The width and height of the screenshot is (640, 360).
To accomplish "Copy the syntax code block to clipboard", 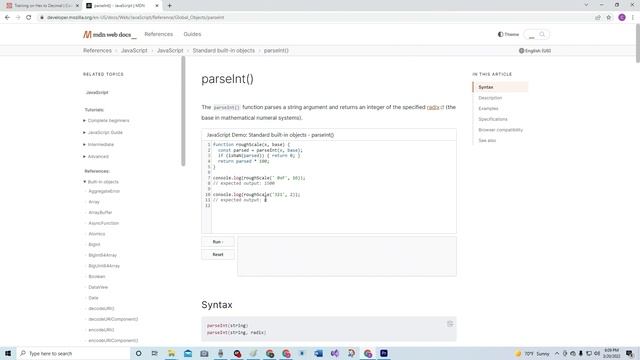I will point(450,324).
